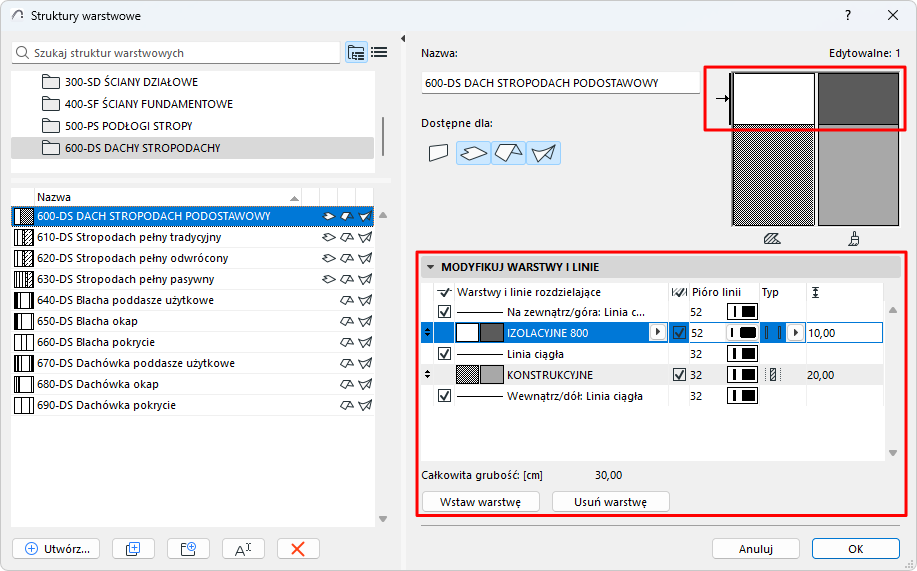The height and width of the screenshot is (571, 917).
Task: Click the red delete X button
Action: click(298, 549)
